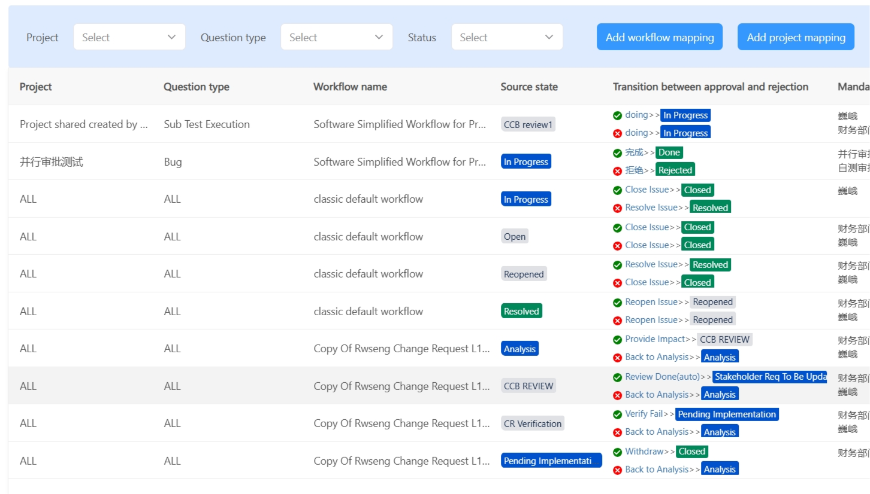This screenshot has width=870, height=494.
Task: Click green check icon beside Verify Fail
Action: click(618, 414)
